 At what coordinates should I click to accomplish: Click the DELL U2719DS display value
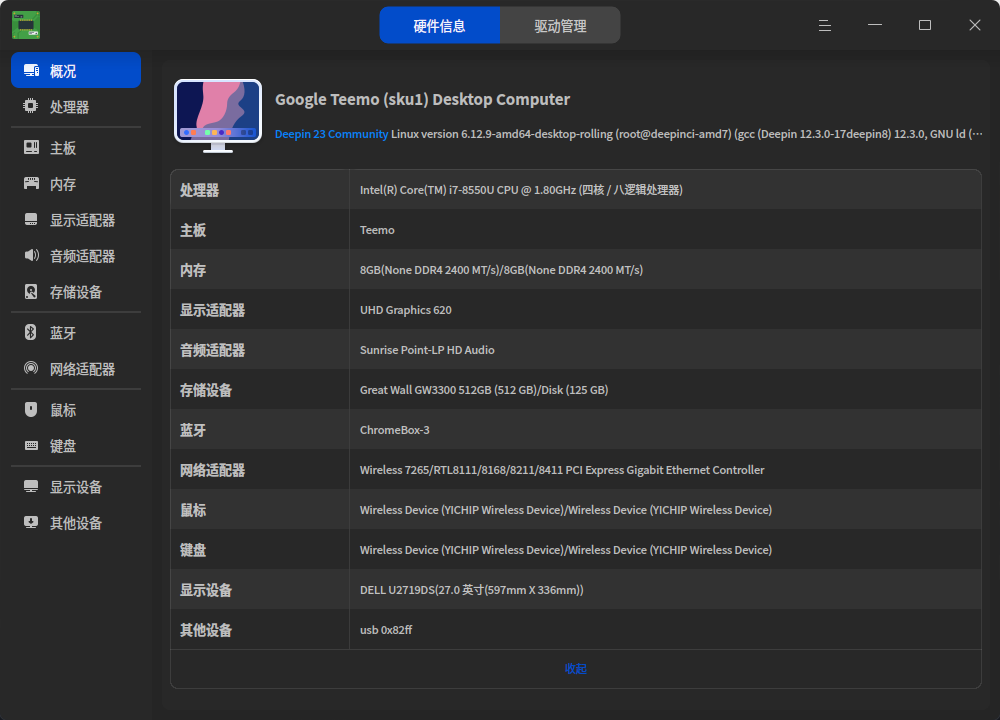471,590
